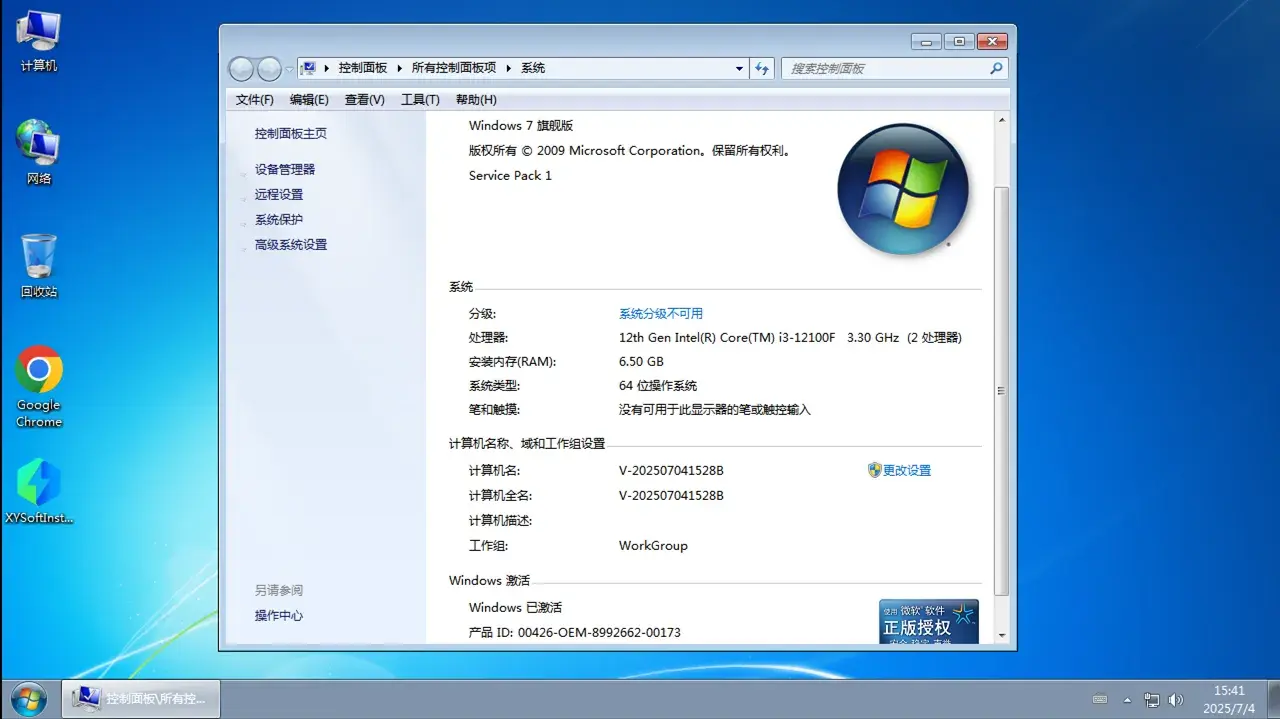Expand arrow after 控制面板 breadcrumb

pyautogui.click(x=399, y=68)
